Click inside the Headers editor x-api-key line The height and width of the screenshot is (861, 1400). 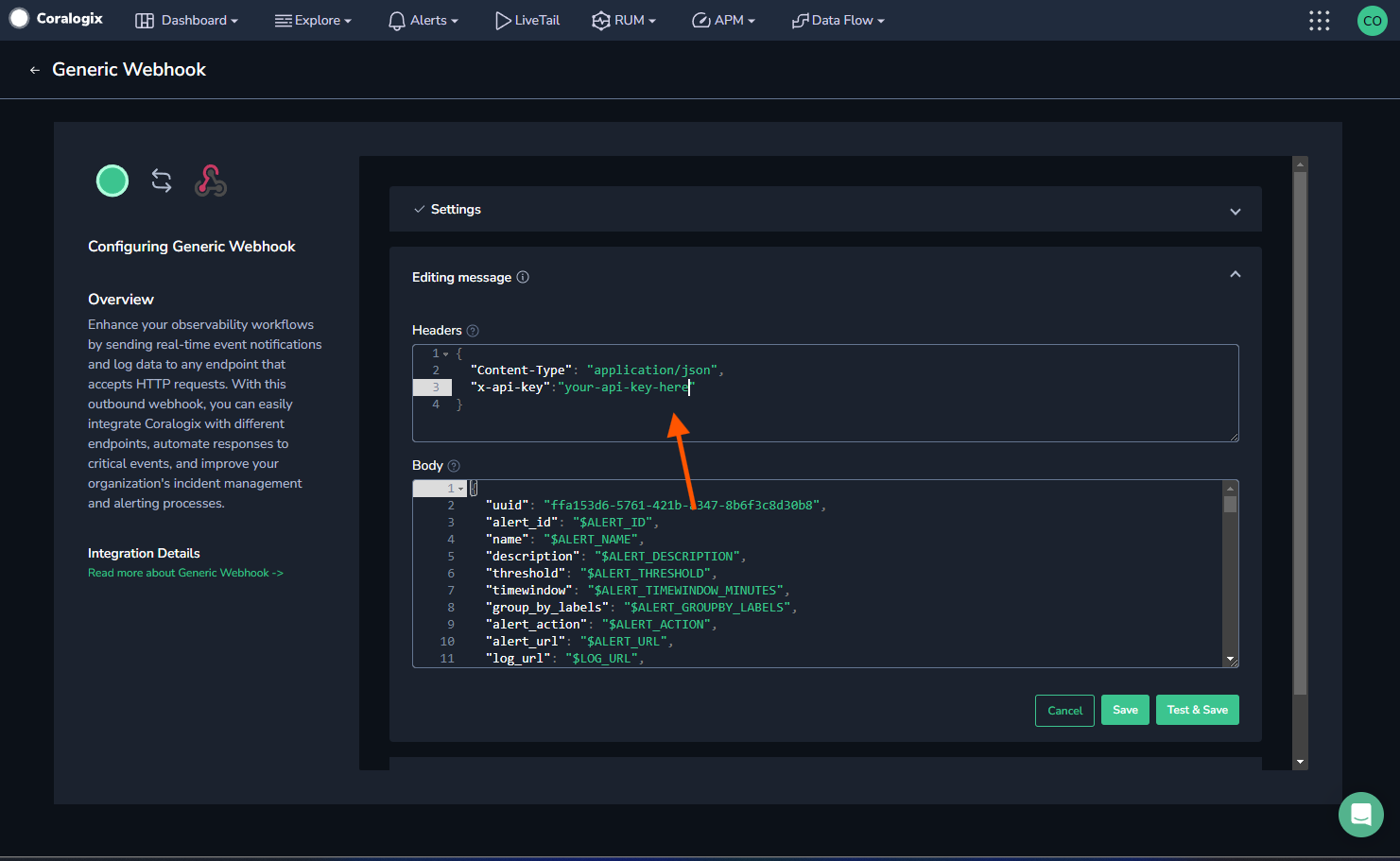pyautogui.click(x=581, y=387)
